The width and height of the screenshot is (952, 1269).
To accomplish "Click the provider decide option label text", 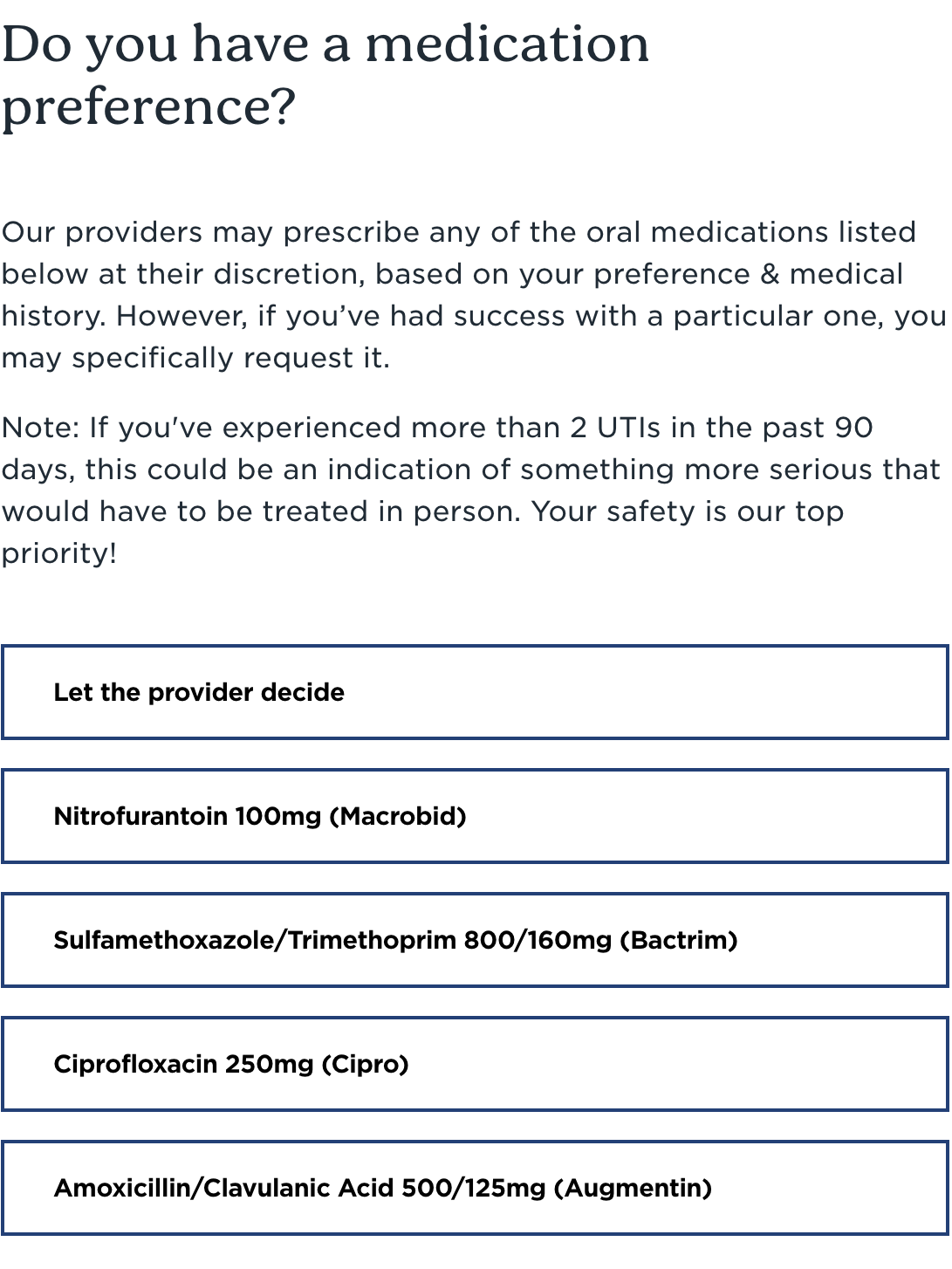I will tap(199, 692).
